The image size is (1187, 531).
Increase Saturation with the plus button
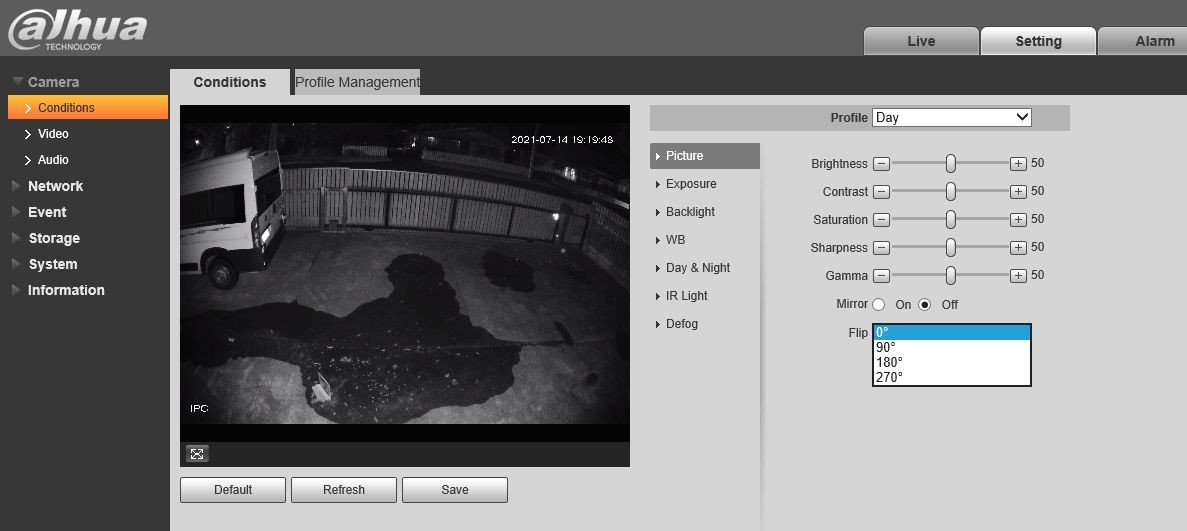tap(1018, 220)
